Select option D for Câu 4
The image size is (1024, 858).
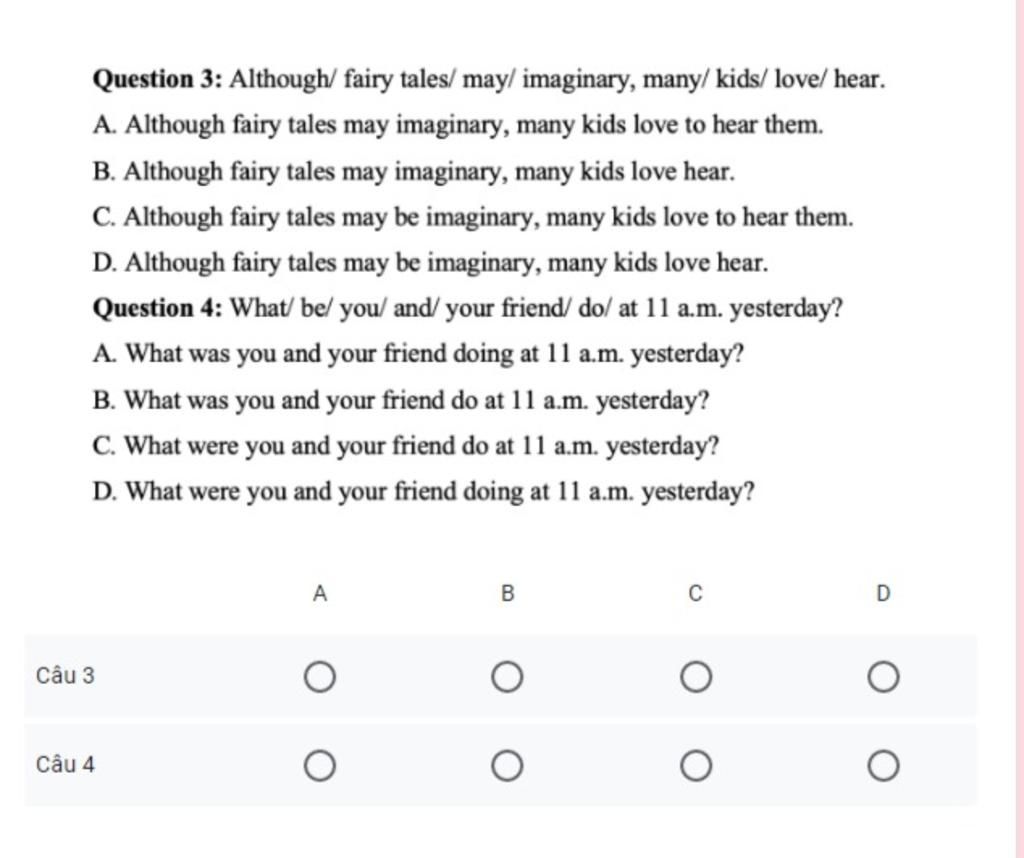(884, 766)
